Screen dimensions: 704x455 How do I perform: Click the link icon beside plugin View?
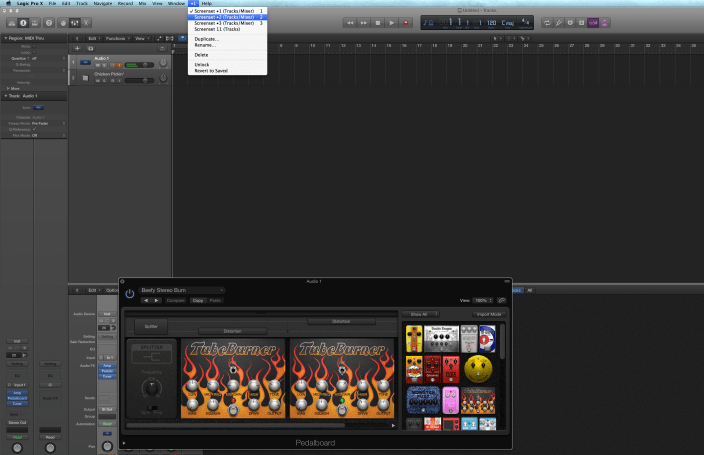pos(501,300)
